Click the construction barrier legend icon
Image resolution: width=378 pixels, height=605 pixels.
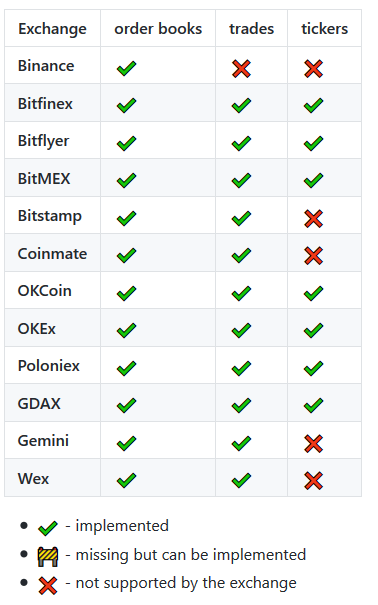coord(48,556)
